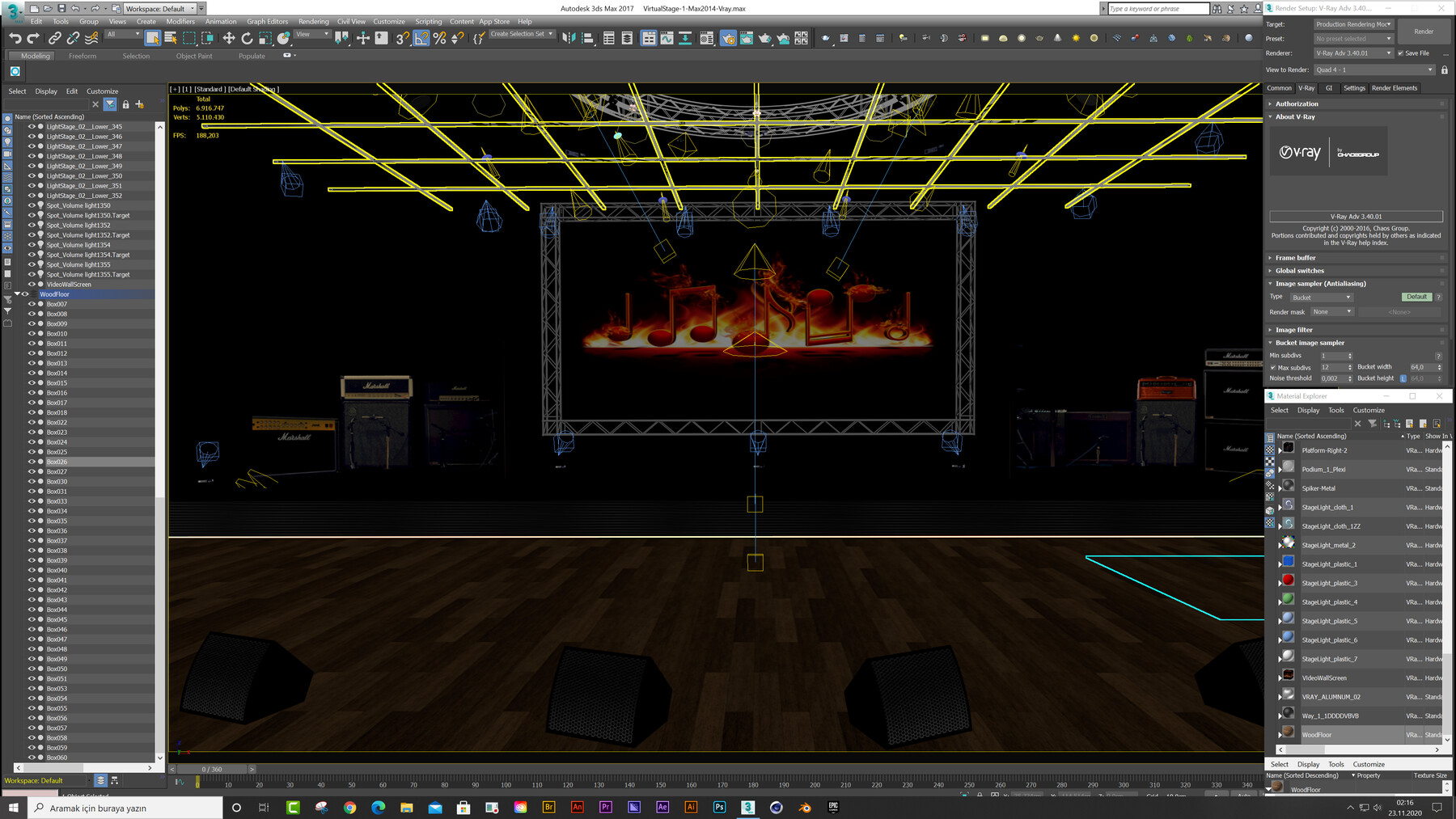Uncheck Max subdivs in Bucket image sampler
This screenshot has width=1456, height=819.
tap(1272, 367)
